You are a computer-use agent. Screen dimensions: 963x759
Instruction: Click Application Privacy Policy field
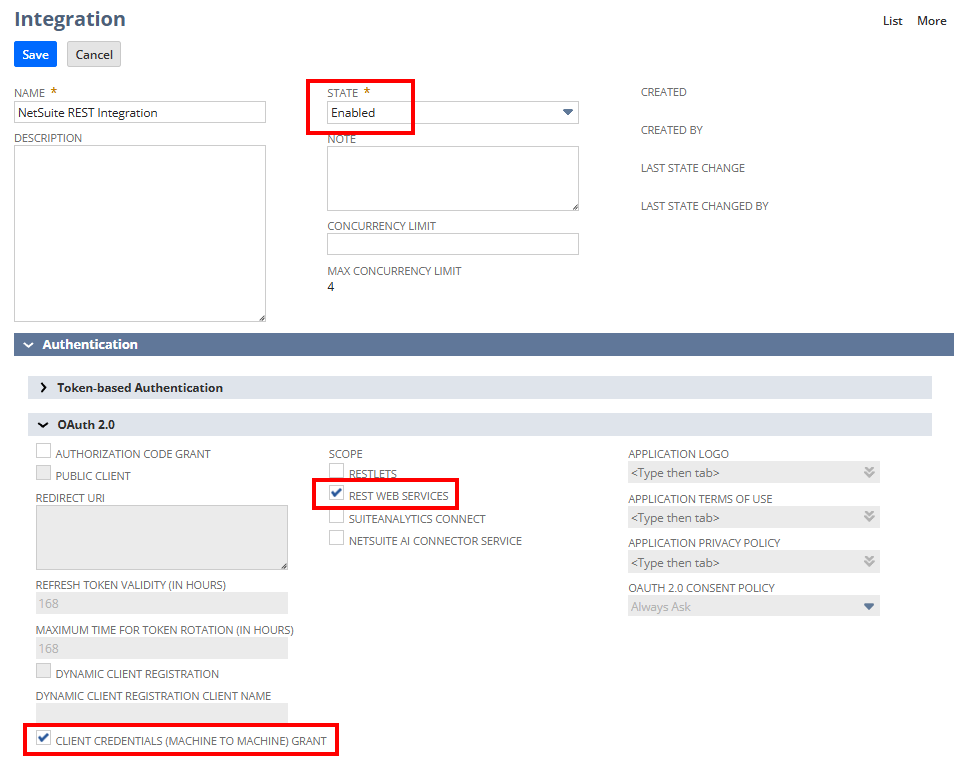point(754,562)
